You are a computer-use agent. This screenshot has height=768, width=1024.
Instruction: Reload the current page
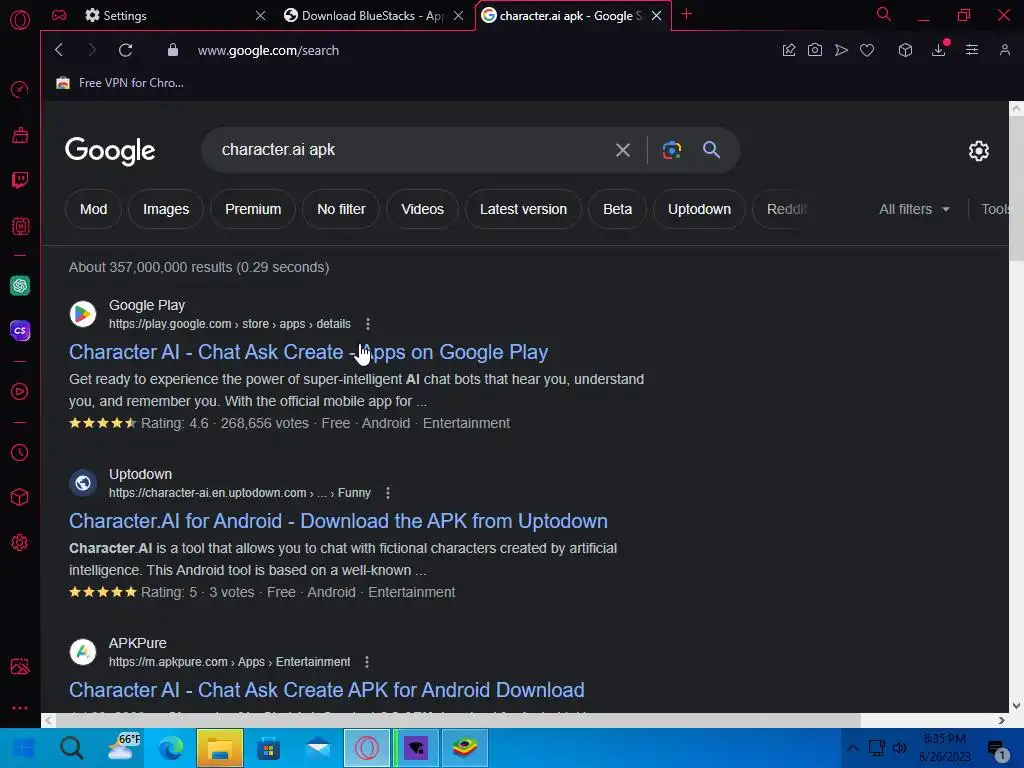pos(125,50)
